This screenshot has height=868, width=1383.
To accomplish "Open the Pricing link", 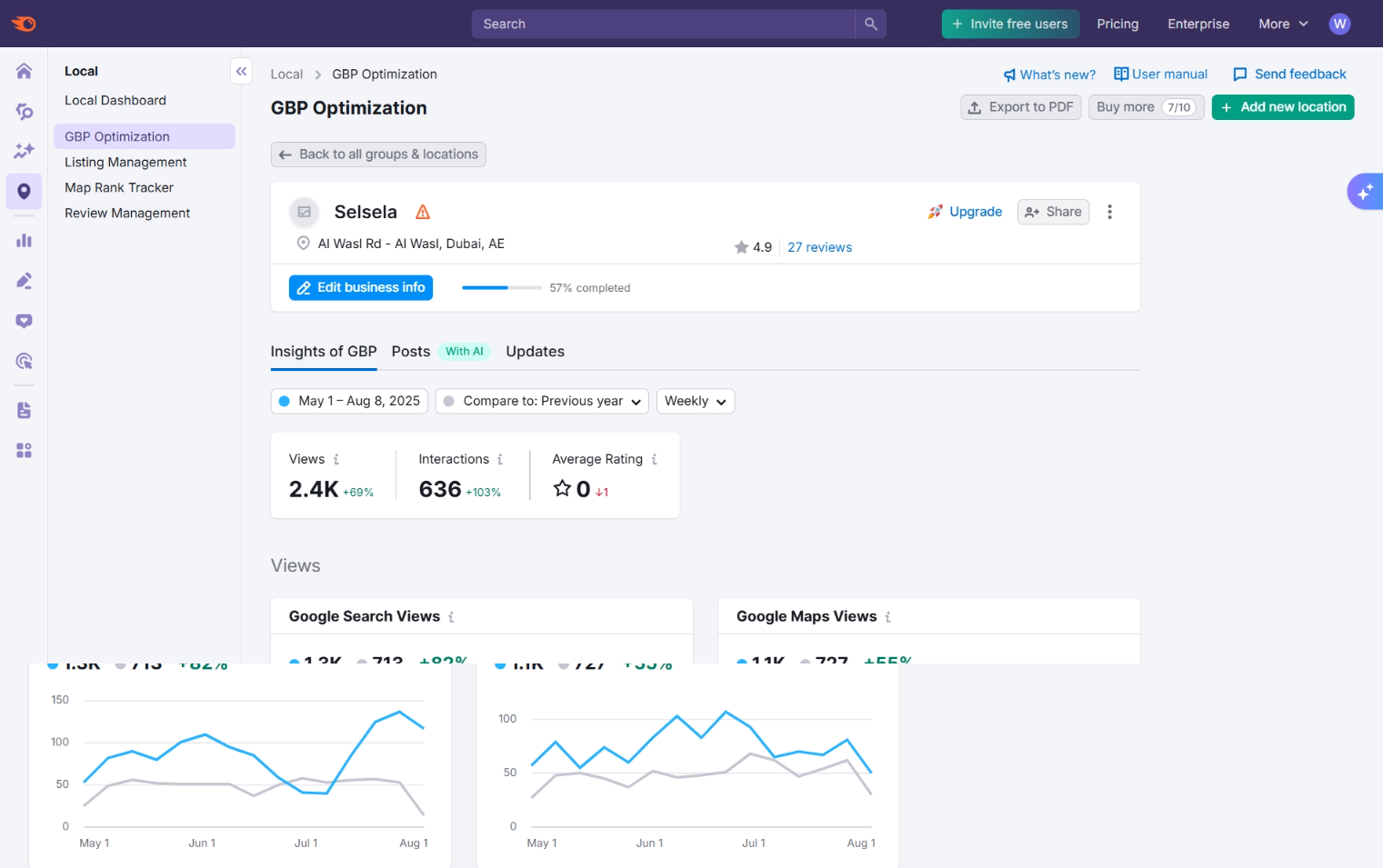I will coord(1117,24).
